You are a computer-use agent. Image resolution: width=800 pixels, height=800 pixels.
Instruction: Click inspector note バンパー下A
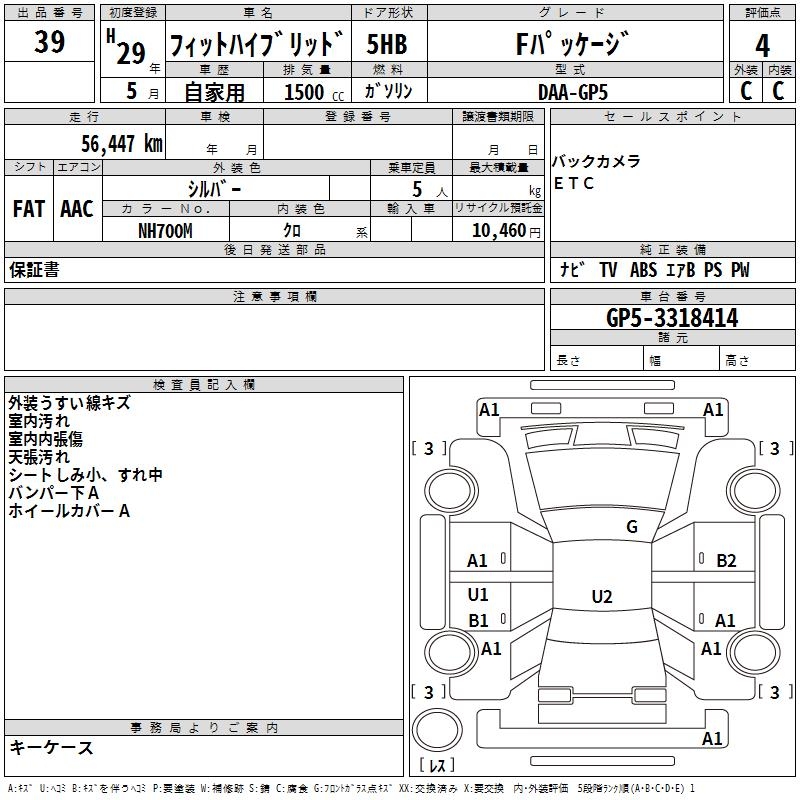click(54, 493)
